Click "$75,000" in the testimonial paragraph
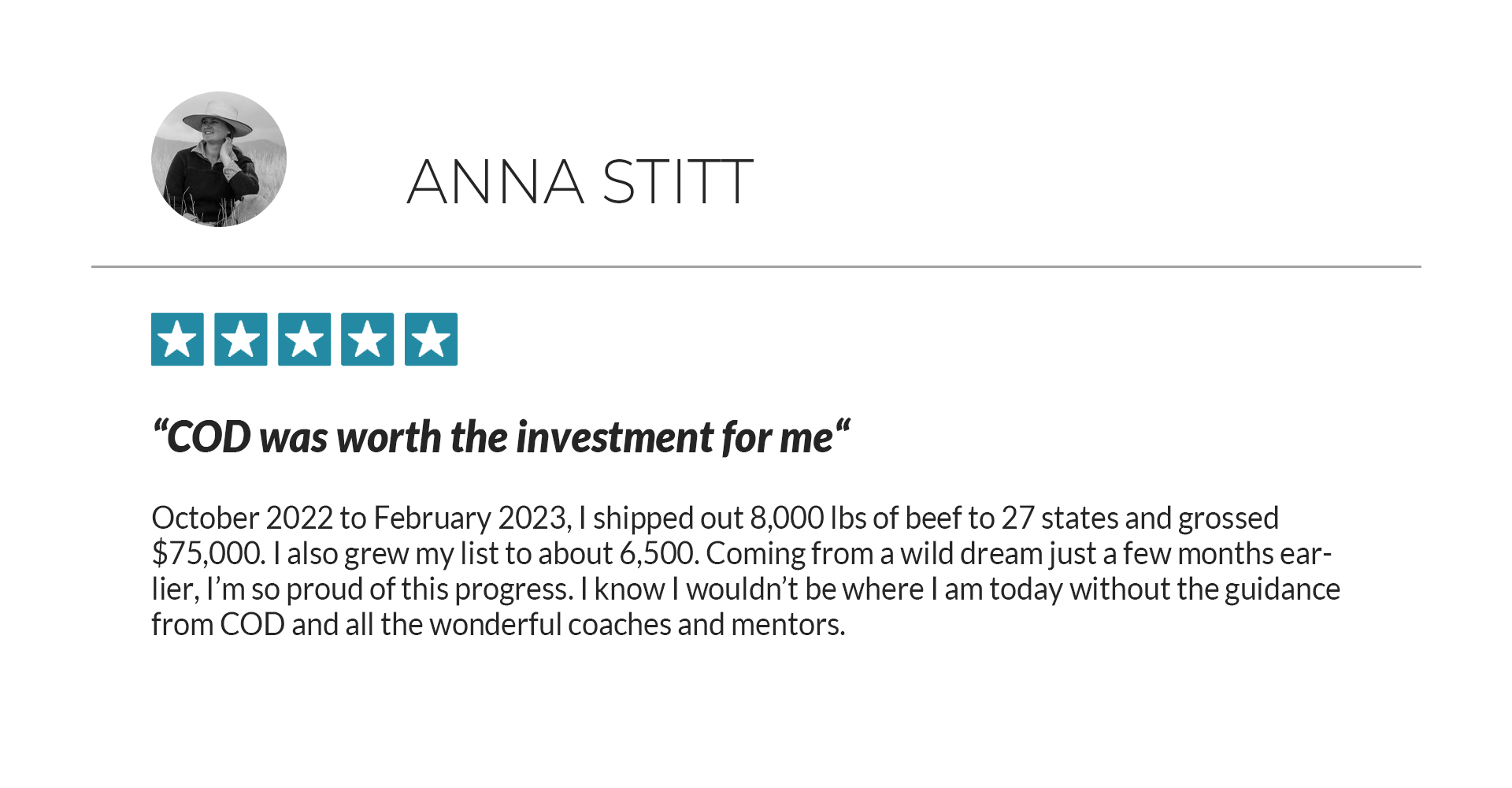The width and height of the screenshot is (1512, 788). (208, 553)
